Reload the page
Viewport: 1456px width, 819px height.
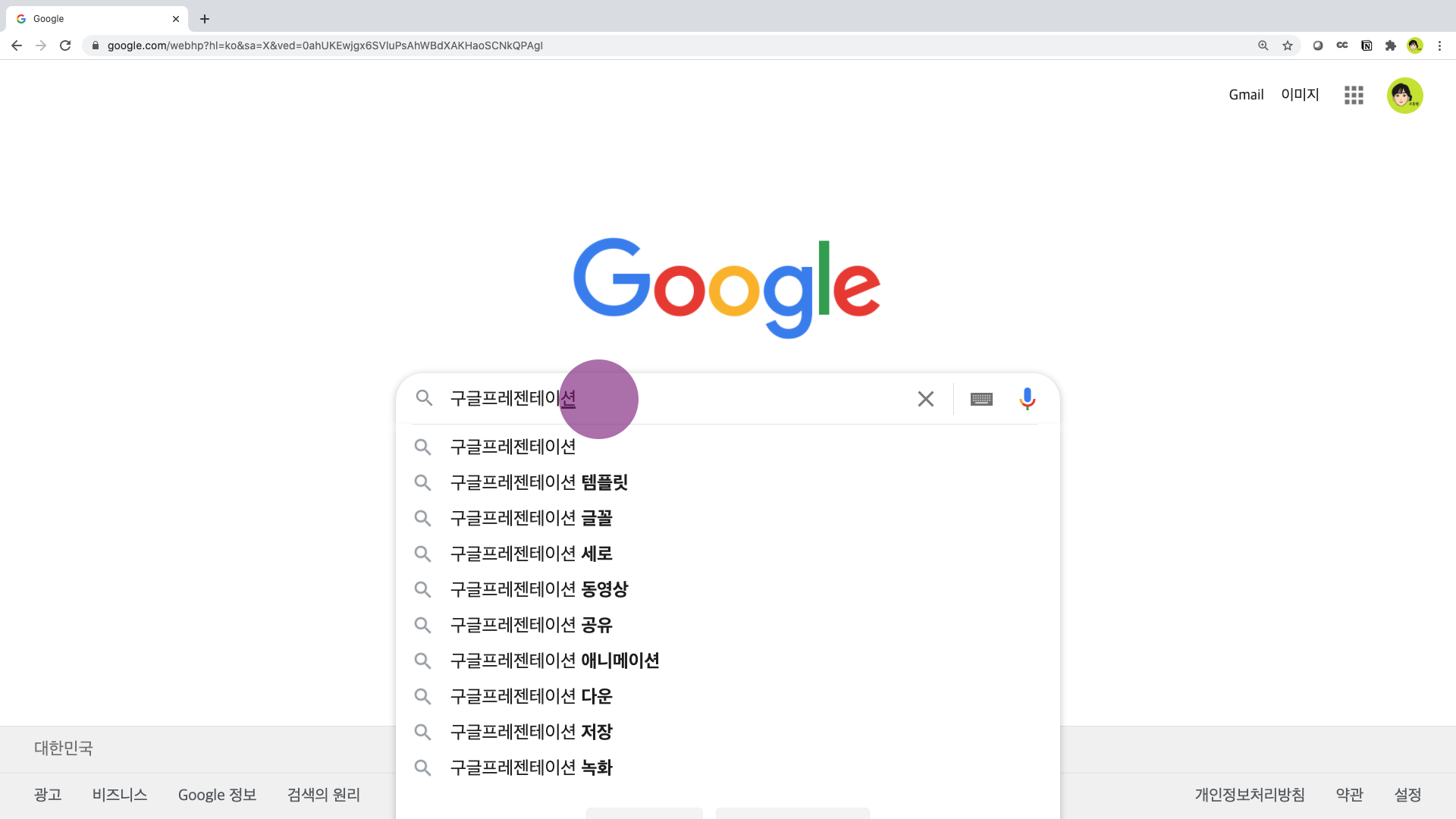coord(65,45)
